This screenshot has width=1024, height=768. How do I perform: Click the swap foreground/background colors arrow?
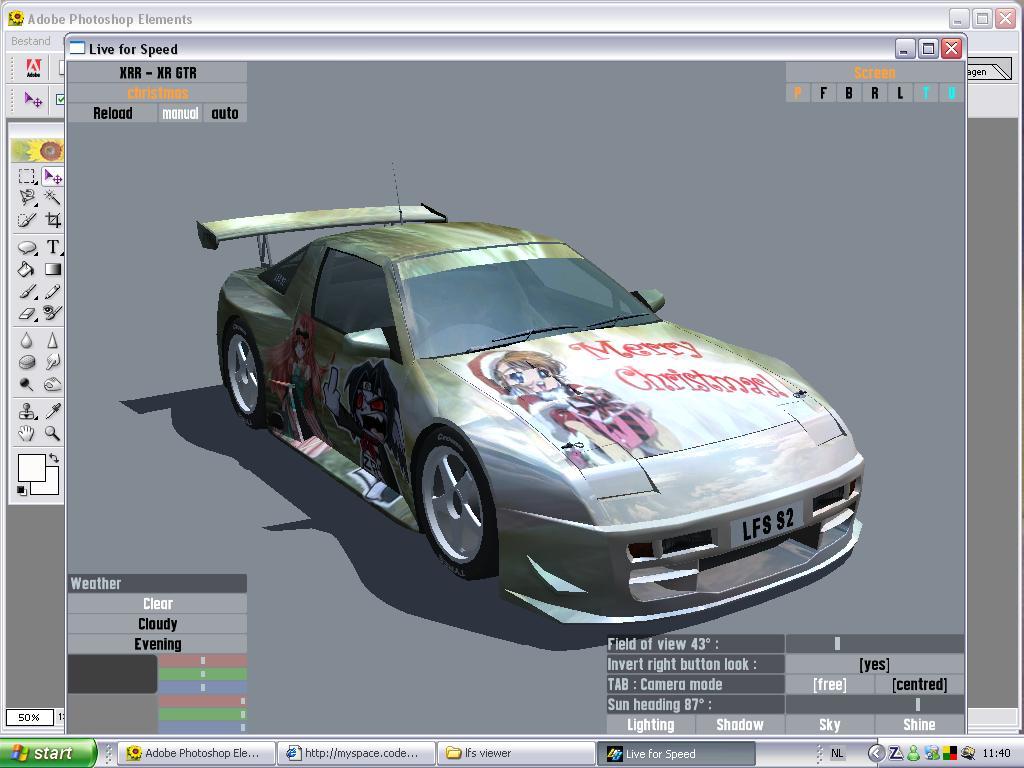tap(54, 458)
